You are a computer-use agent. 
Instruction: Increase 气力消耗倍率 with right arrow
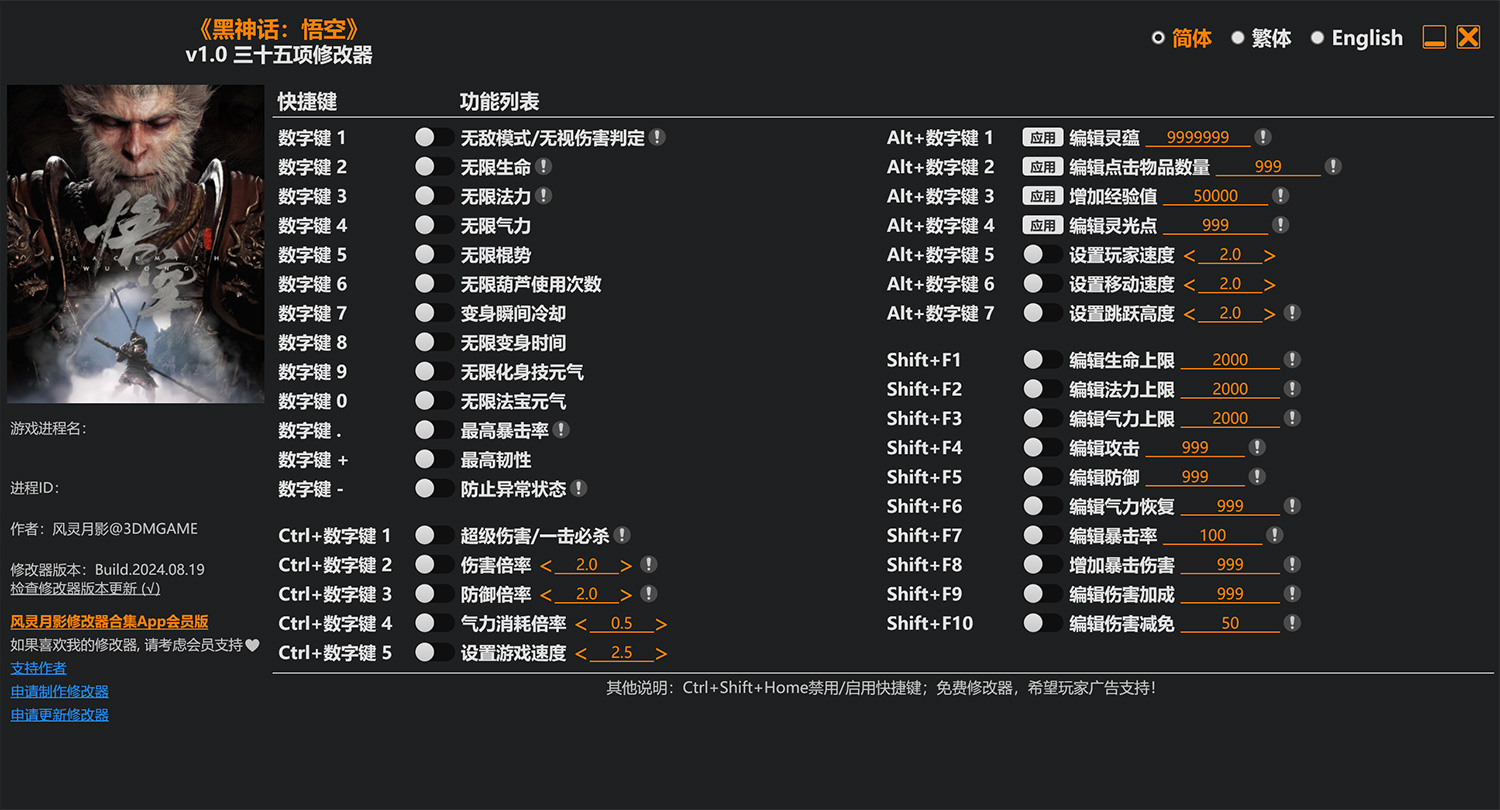pos(662,624)
